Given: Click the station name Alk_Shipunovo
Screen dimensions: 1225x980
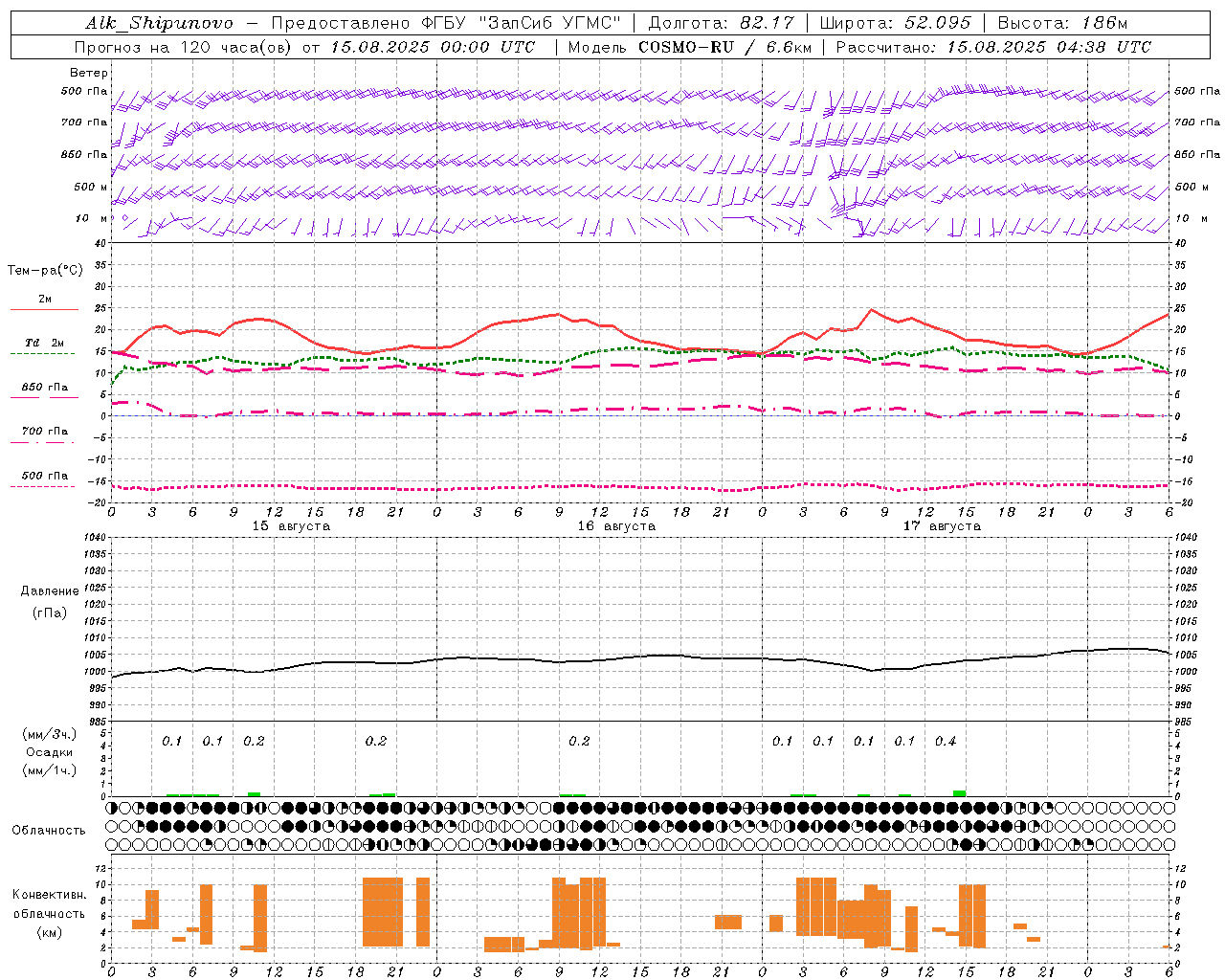Looking at the screenshot, I should coord(159,23).
